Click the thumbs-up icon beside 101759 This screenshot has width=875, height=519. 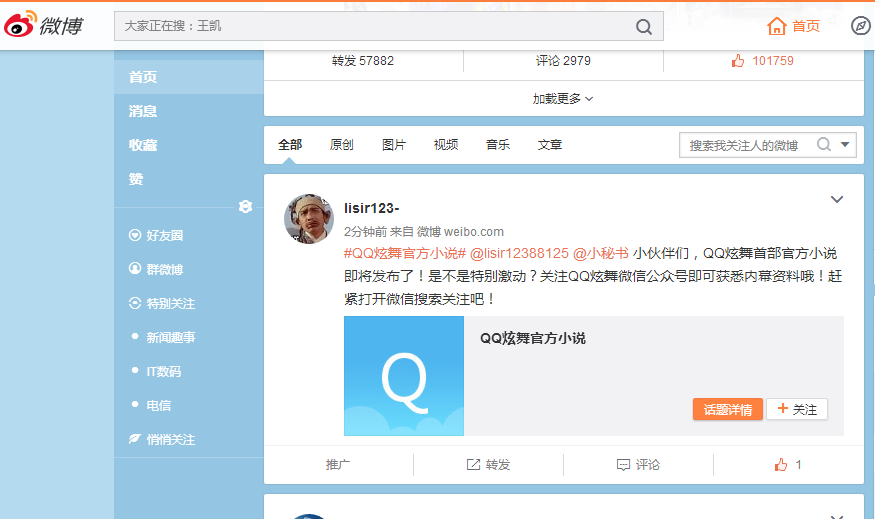[738, 61]
